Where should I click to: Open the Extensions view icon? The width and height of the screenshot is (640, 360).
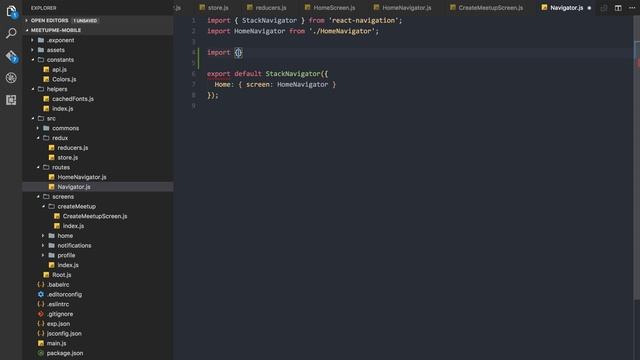(x=11, y=100)
